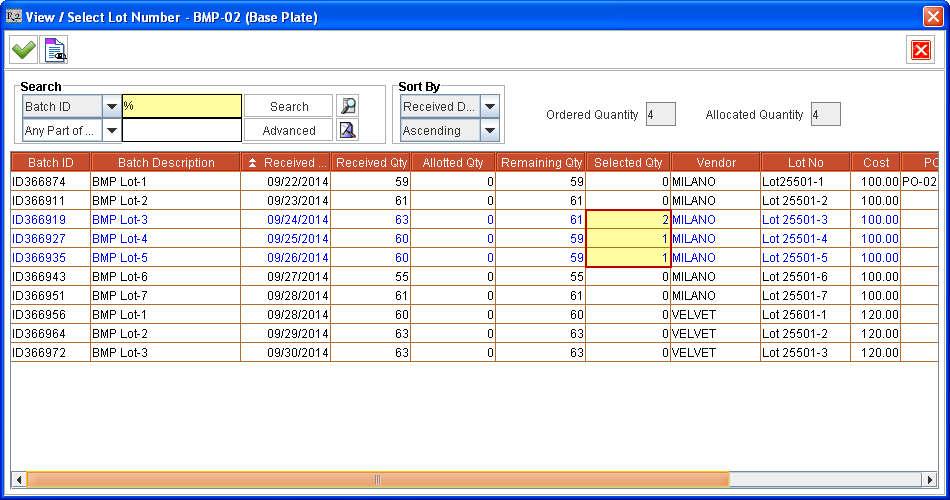Expand the Ascending sort order dropdown
Image resolution: width=950 pixels, height=500 pixels.
pyautogui.click(x=490, y=130)
